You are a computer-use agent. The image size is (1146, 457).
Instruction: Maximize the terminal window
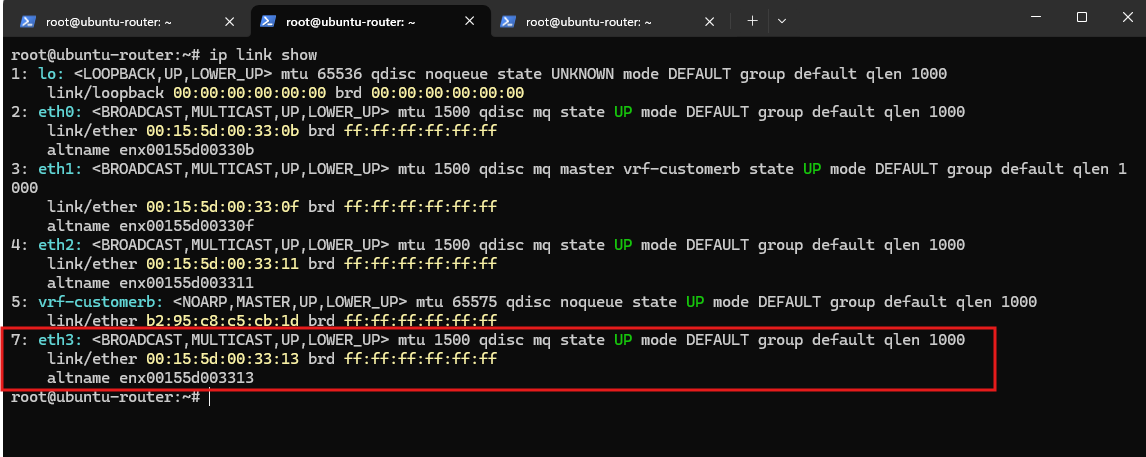pyautogui.click(x=1082, y=18)
